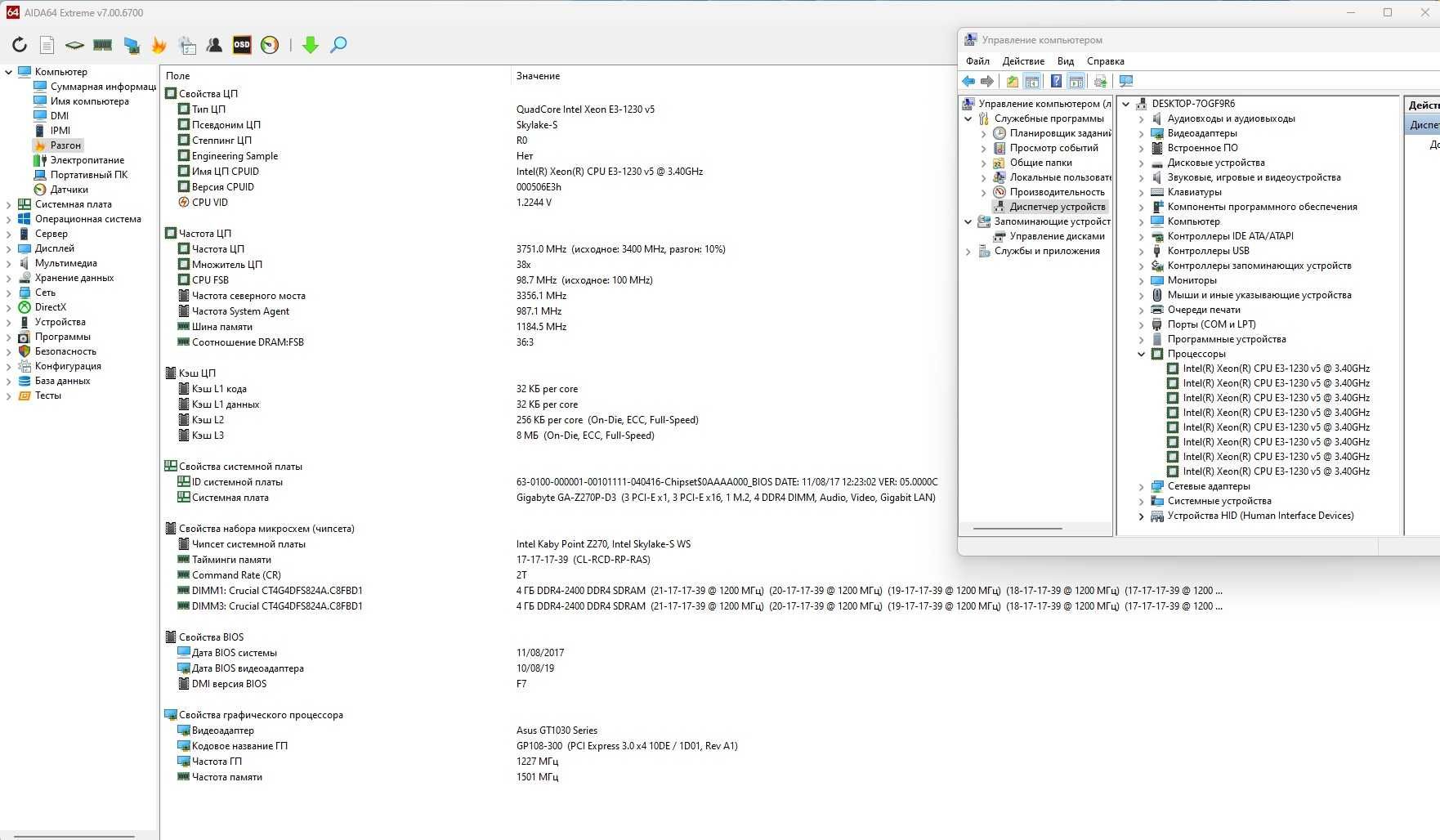Click AIDA64 left pane horizontal scrollbar
The image size is (1440, 840).
[x=74, y=836]
